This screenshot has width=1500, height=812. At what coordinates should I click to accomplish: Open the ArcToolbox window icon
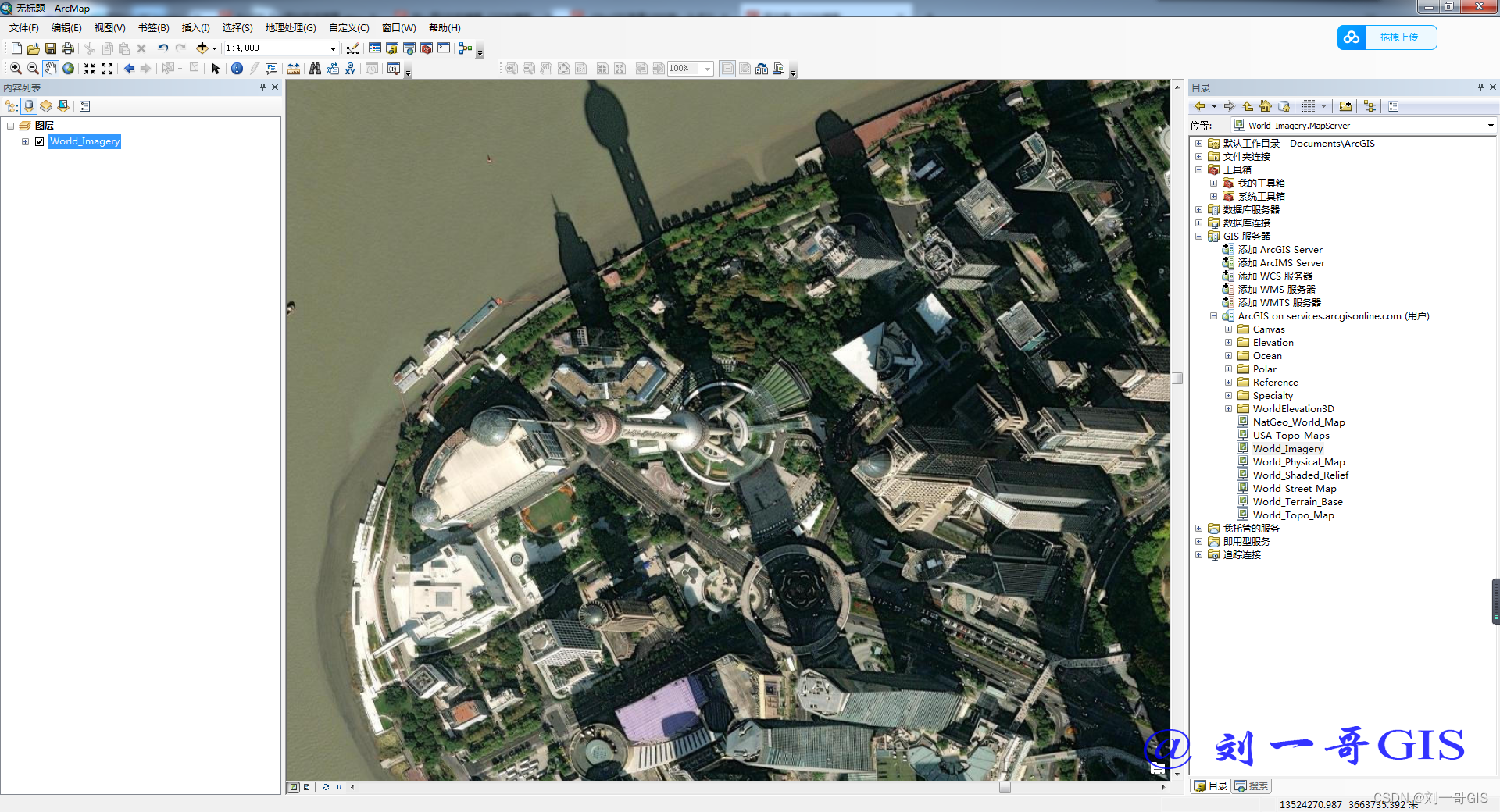coord(427,48)
